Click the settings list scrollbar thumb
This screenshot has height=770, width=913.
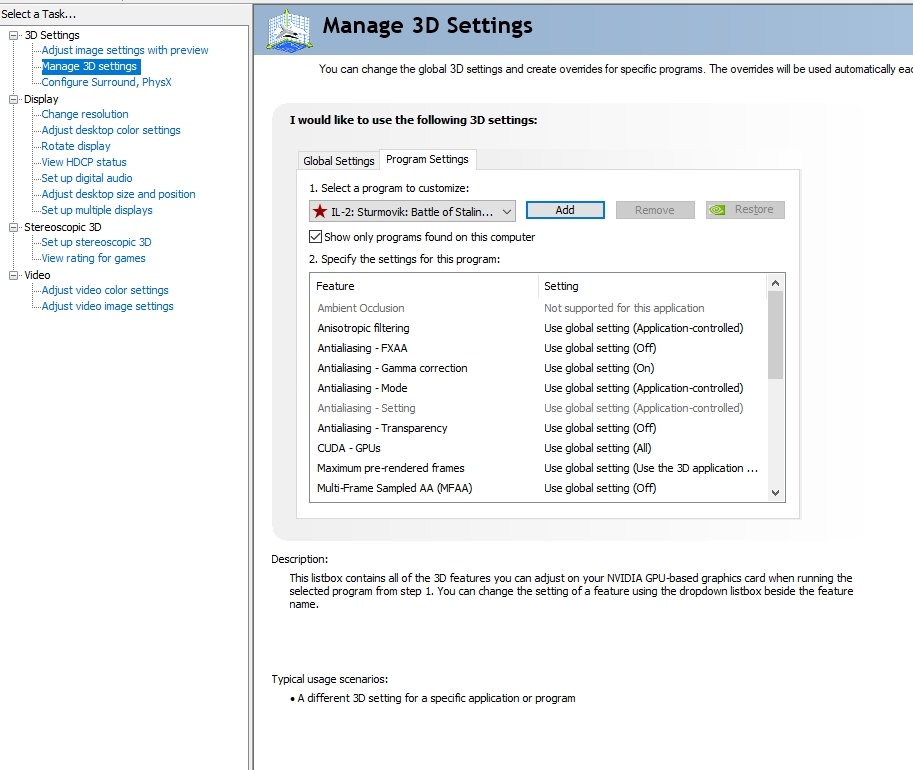click(775, 335)
